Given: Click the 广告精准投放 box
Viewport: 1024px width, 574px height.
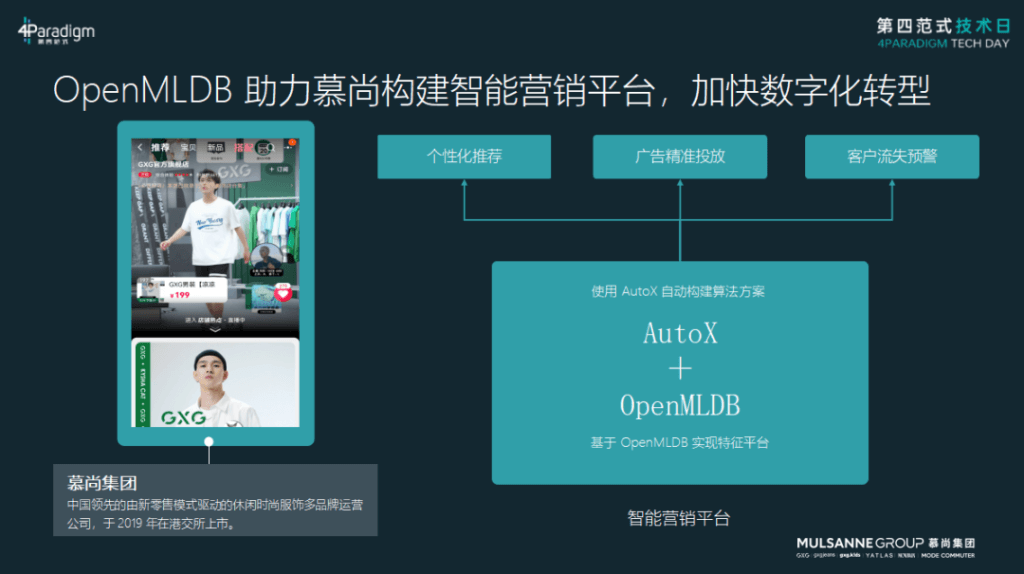Looking at the screenshot, I should [x=680, y=157].
